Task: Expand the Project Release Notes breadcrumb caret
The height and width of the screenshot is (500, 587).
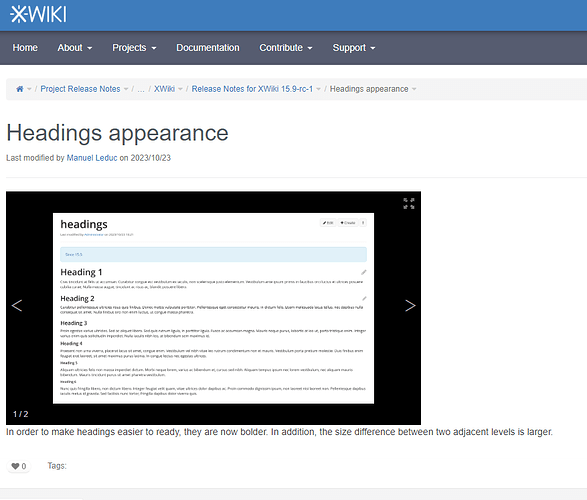Action: point(126,89)
